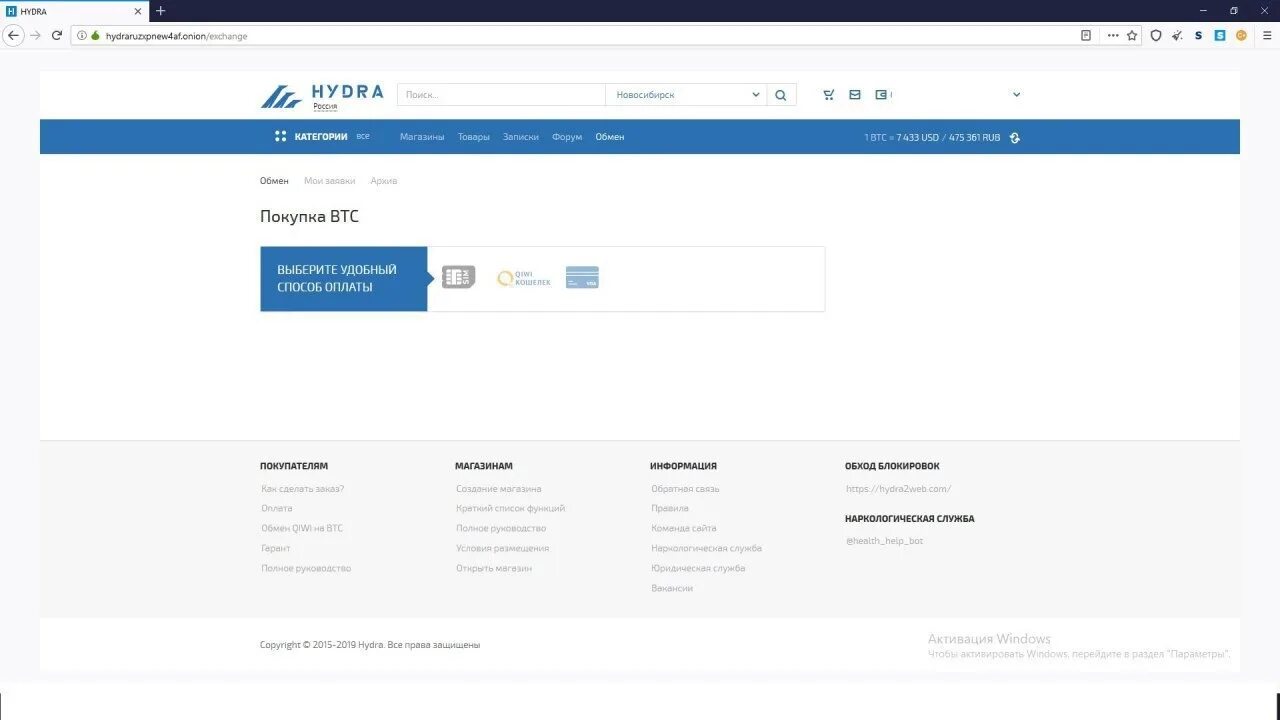
Task: Click the shield security level icon
Action: [x=1156, y=35]
